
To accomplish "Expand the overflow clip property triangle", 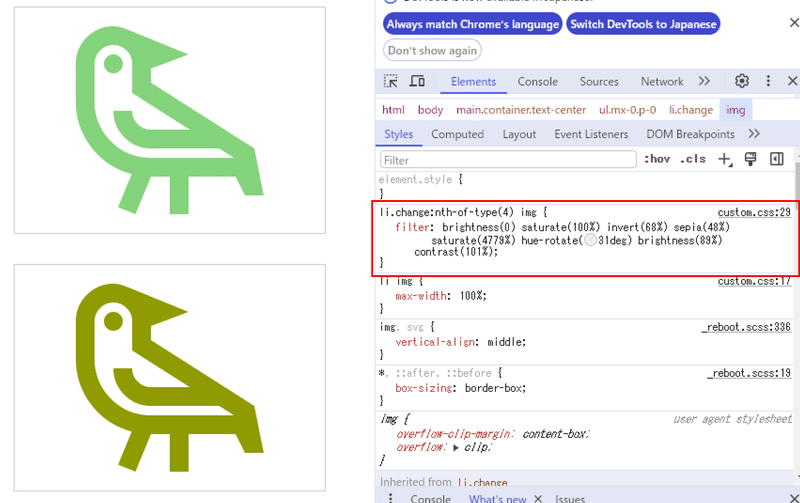I will [456, 447].
